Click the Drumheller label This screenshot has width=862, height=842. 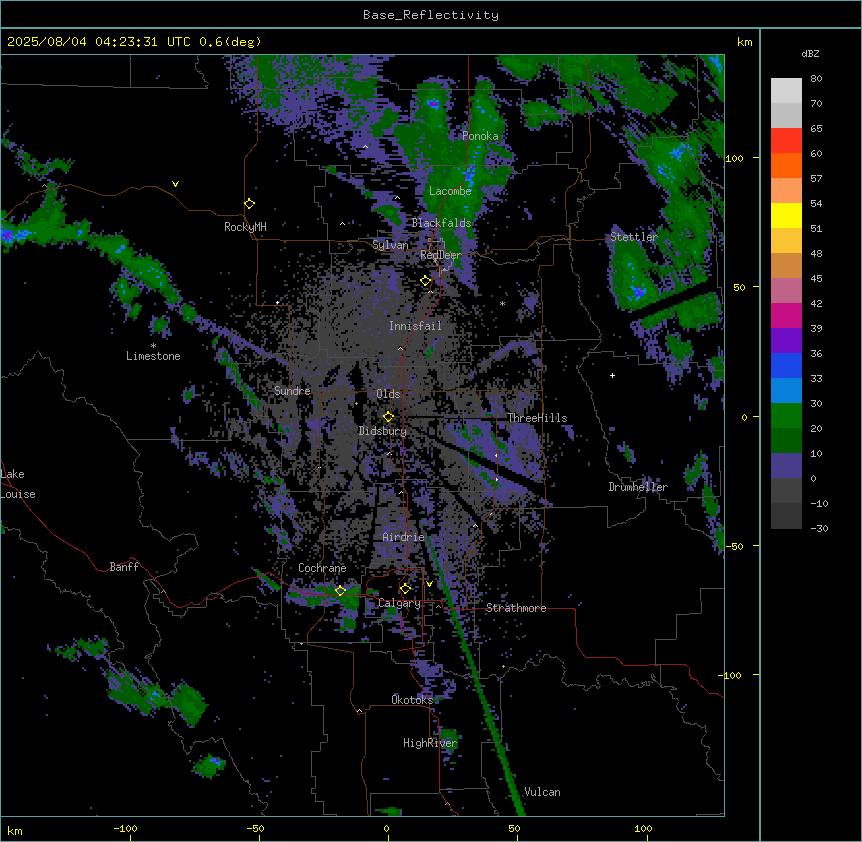click(x=638, y=487)
